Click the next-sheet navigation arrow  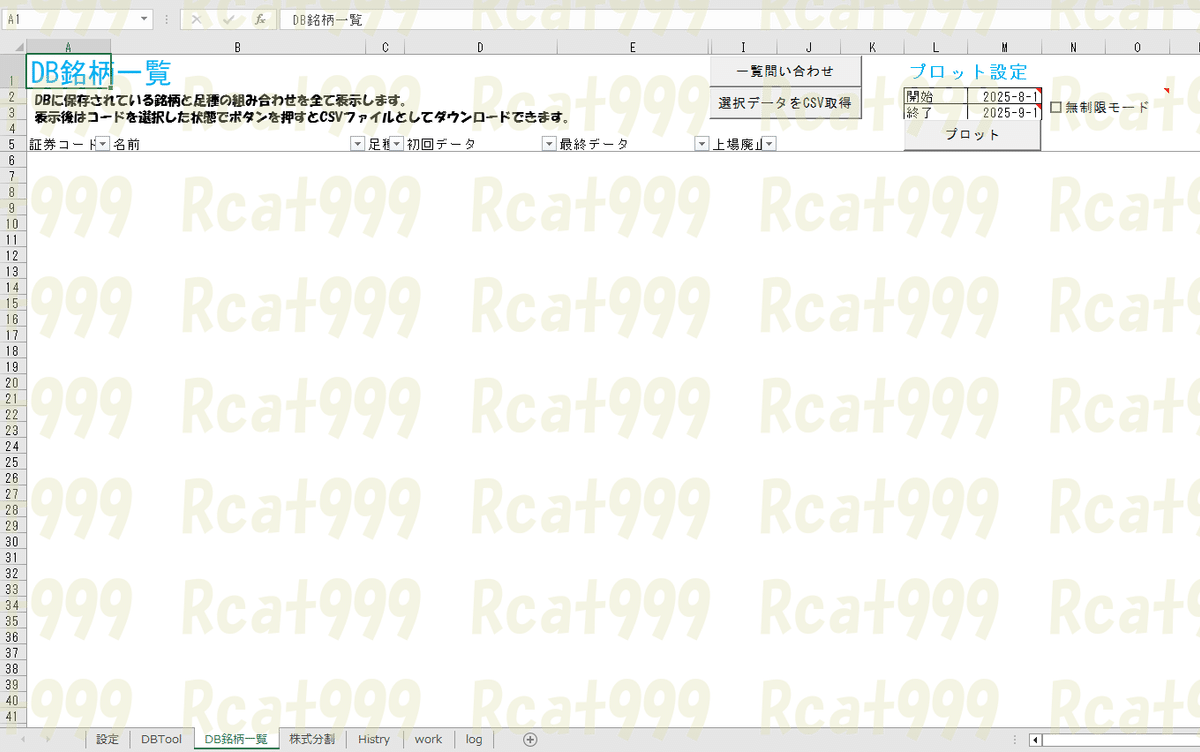coord(47,739)
